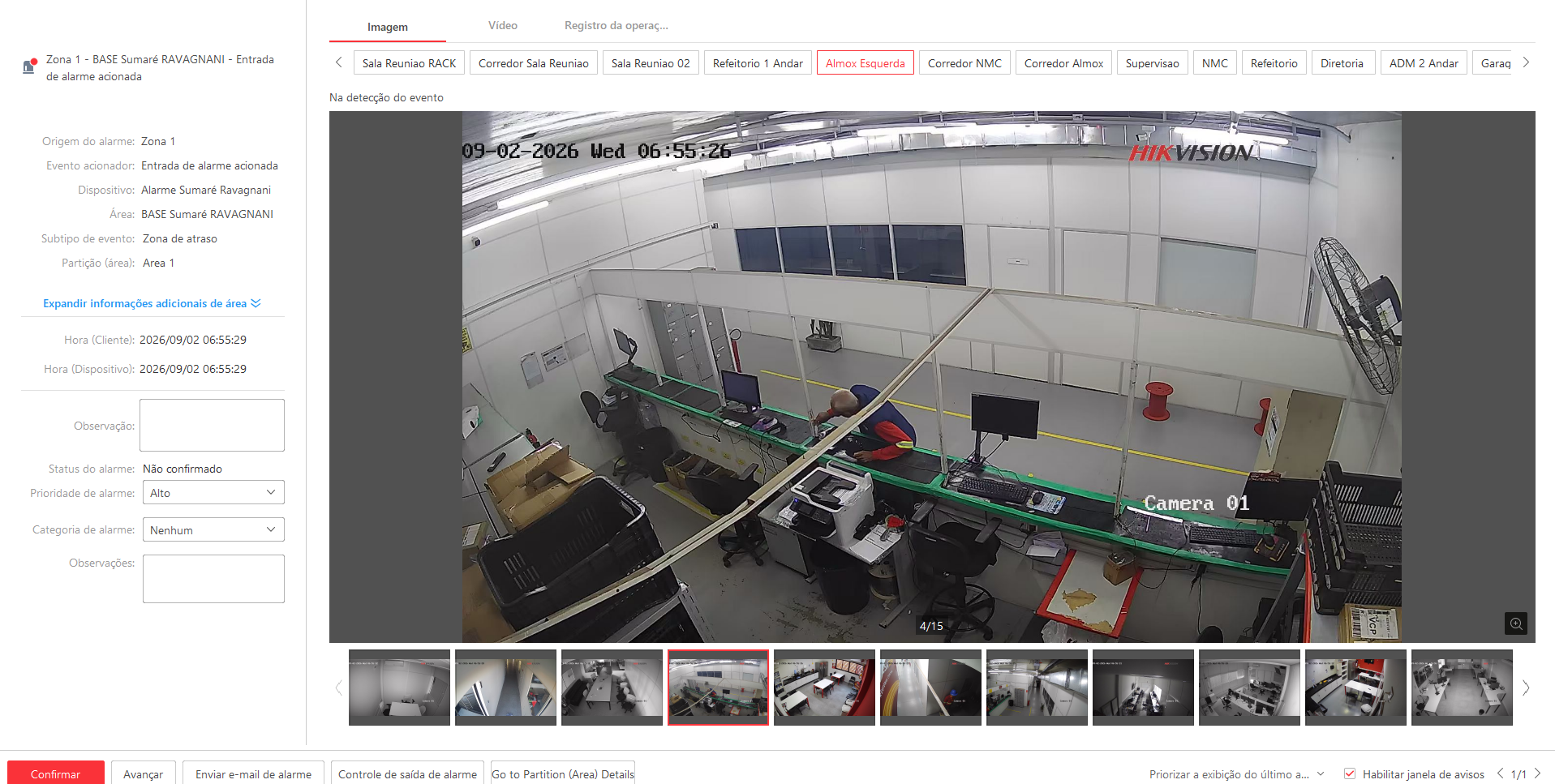This screenshot has width=1555, height=784.
Task: Select the Almox Esquerda camera
Action: 866,63
